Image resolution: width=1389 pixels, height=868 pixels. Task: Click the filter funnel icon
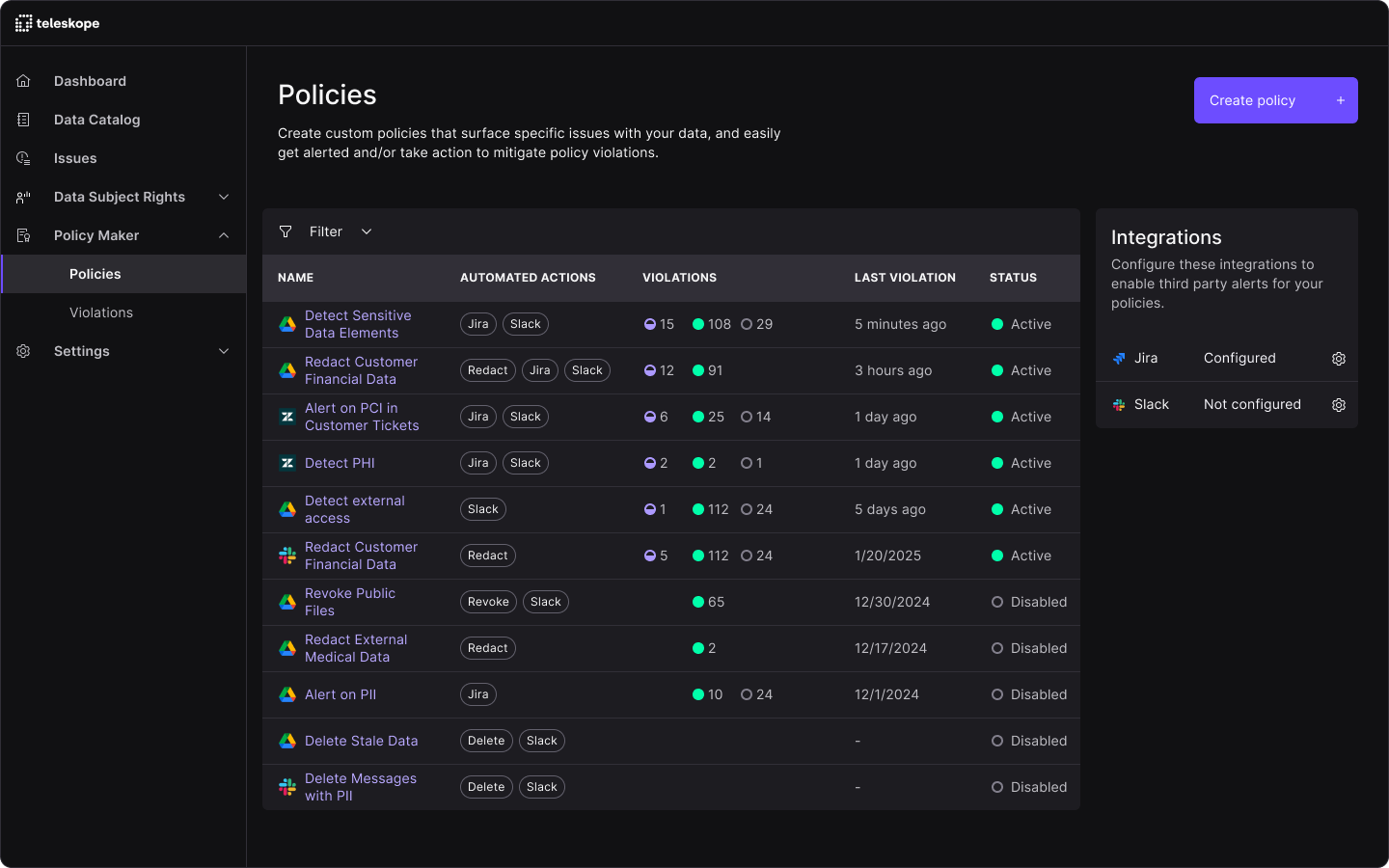(x=286, y=231)
